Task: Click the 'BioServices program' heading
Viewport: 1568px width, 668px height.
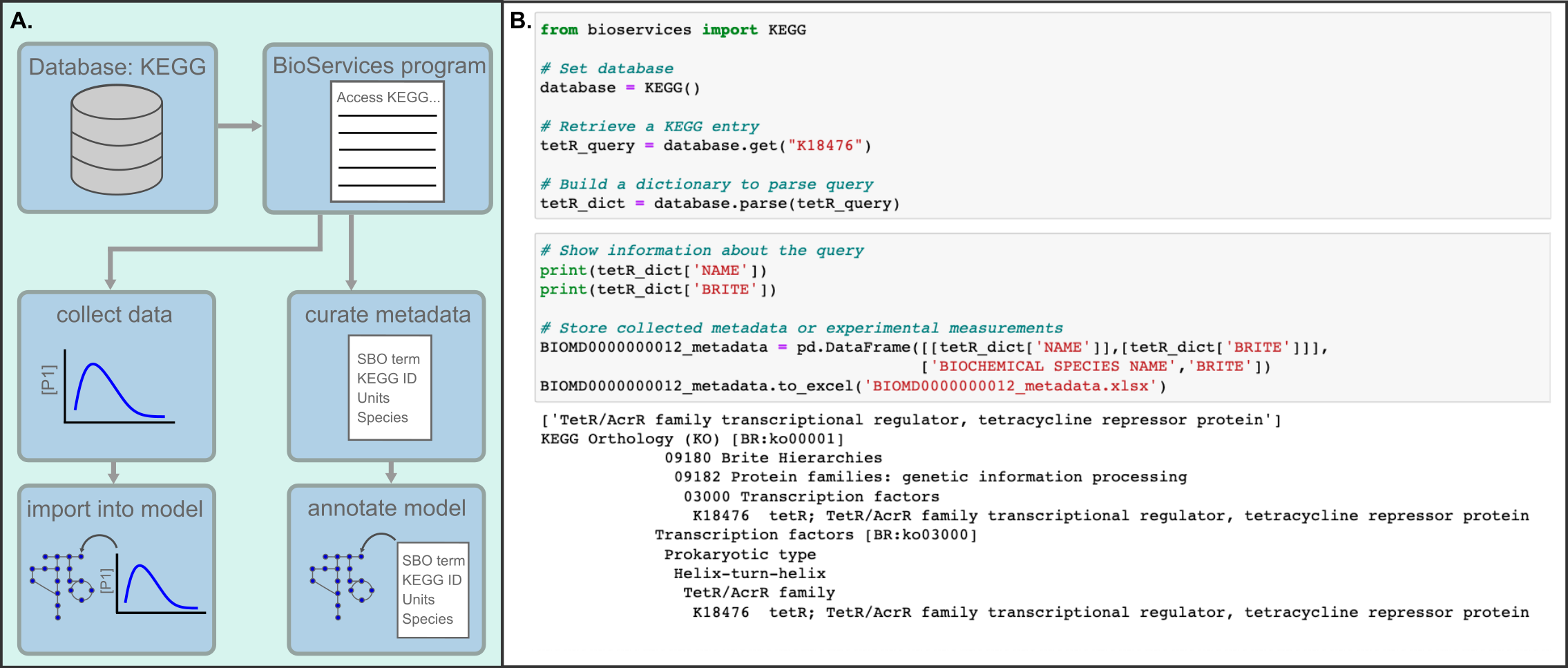Action: (379, 66)
